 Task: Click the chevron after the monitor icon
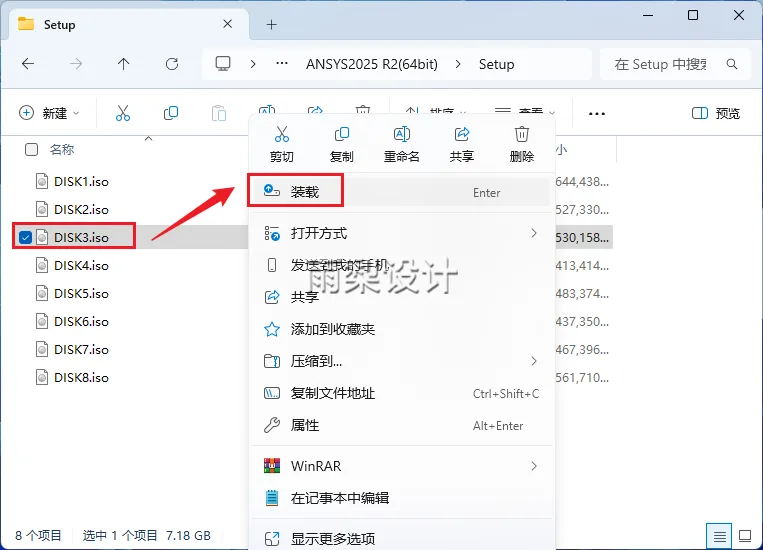click(253, 64)
